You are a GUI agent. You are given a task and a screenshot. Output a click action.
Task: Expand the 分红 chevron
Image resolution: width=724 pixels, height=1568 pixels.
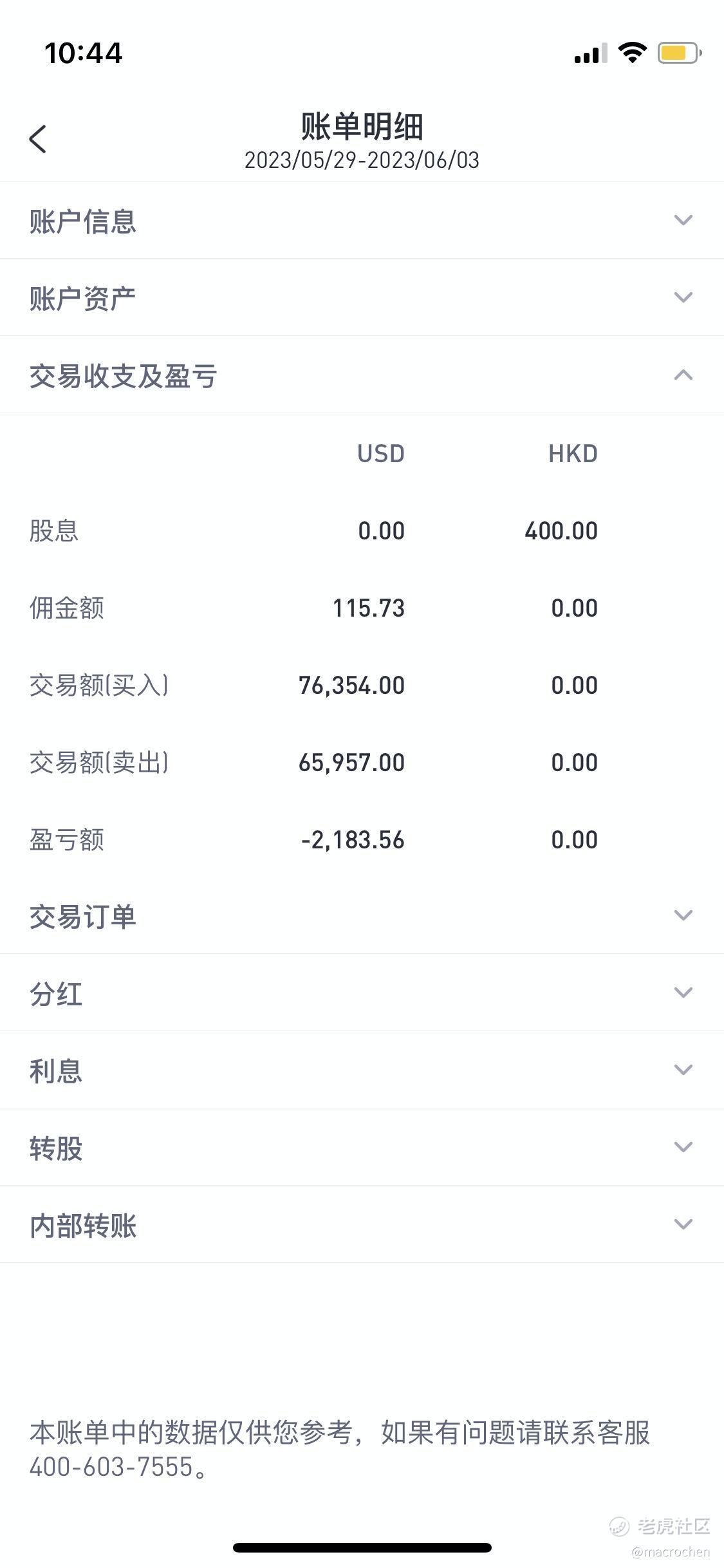coord(683,993)
